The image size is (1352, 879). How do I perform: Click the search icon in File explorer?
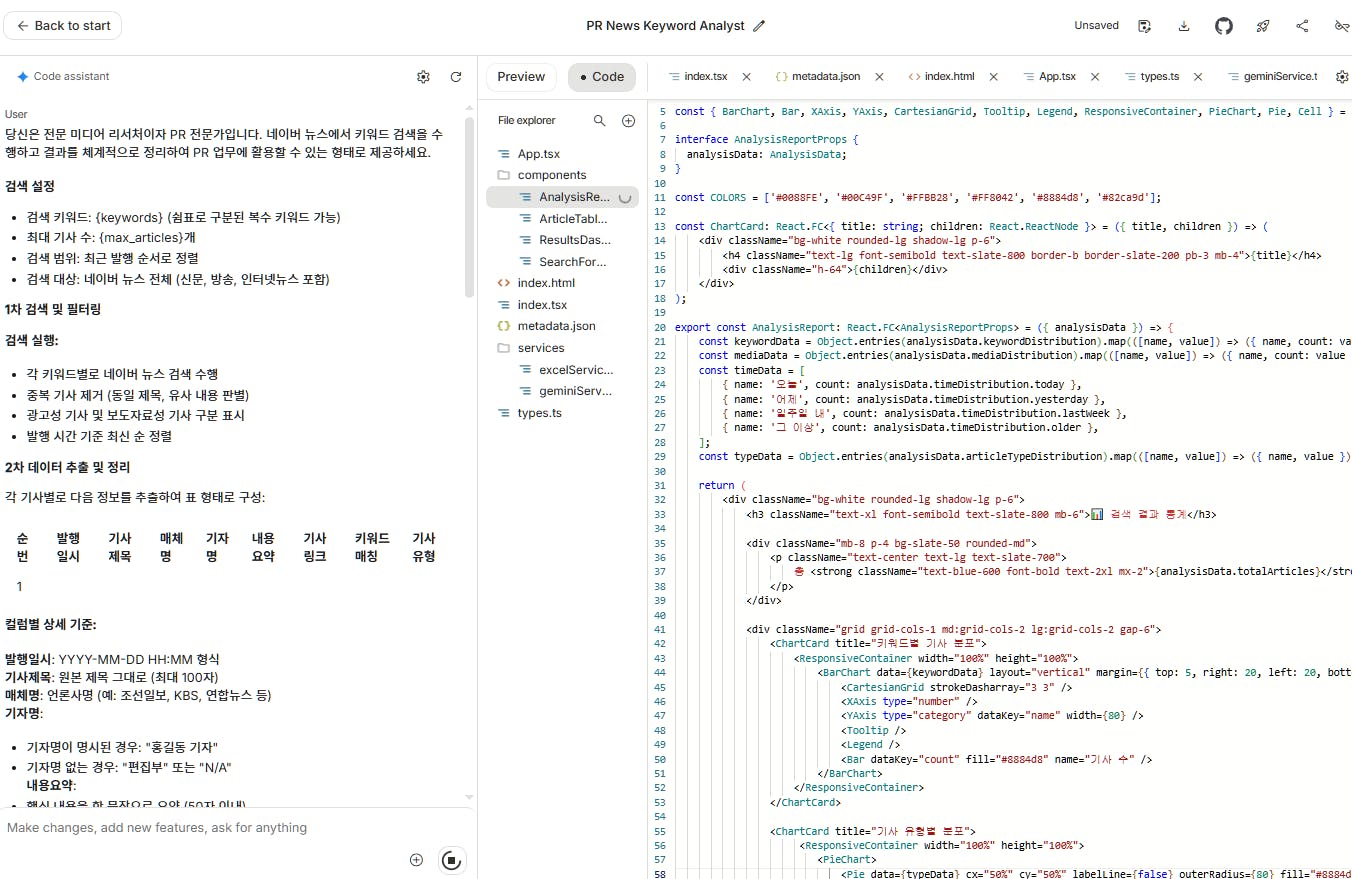600,119
